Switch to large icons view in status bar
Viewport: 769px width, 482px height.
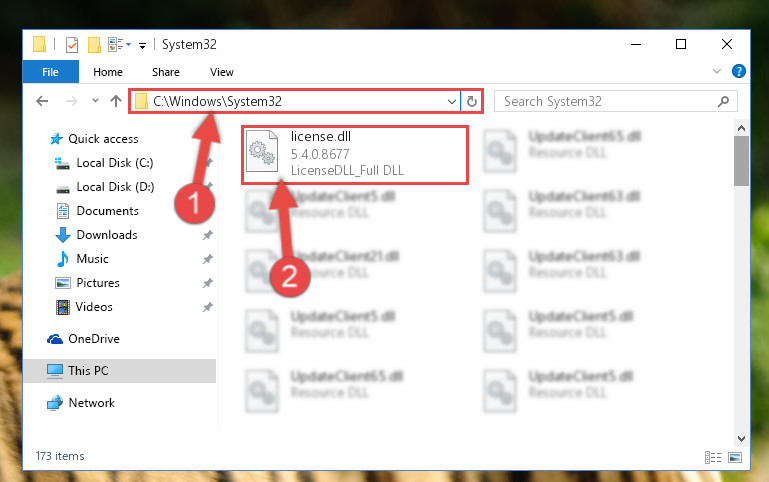[x=735, y=457]
